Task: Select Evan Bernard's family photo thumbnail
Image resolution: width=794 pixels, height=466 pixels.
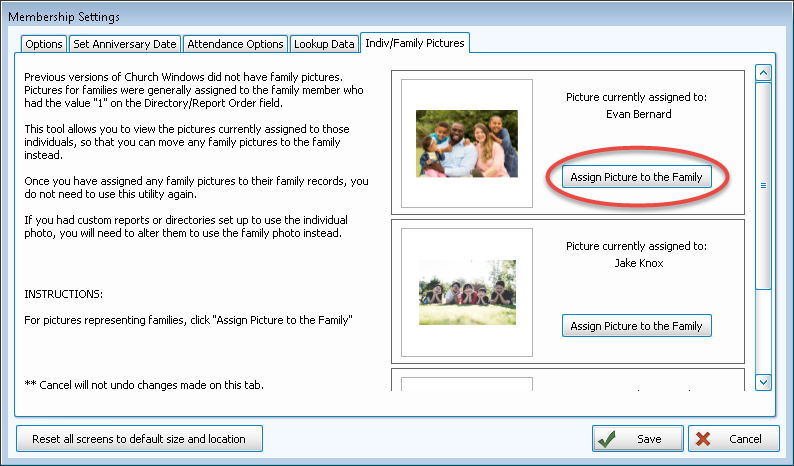Action: tap(467, 144)
